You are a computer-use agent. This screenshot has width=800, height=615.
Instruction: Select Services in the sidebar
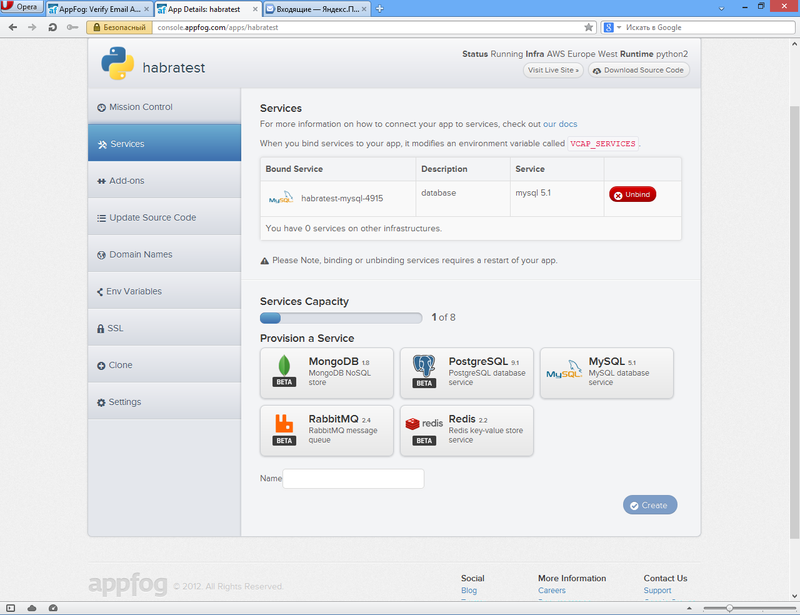(164, 144)
